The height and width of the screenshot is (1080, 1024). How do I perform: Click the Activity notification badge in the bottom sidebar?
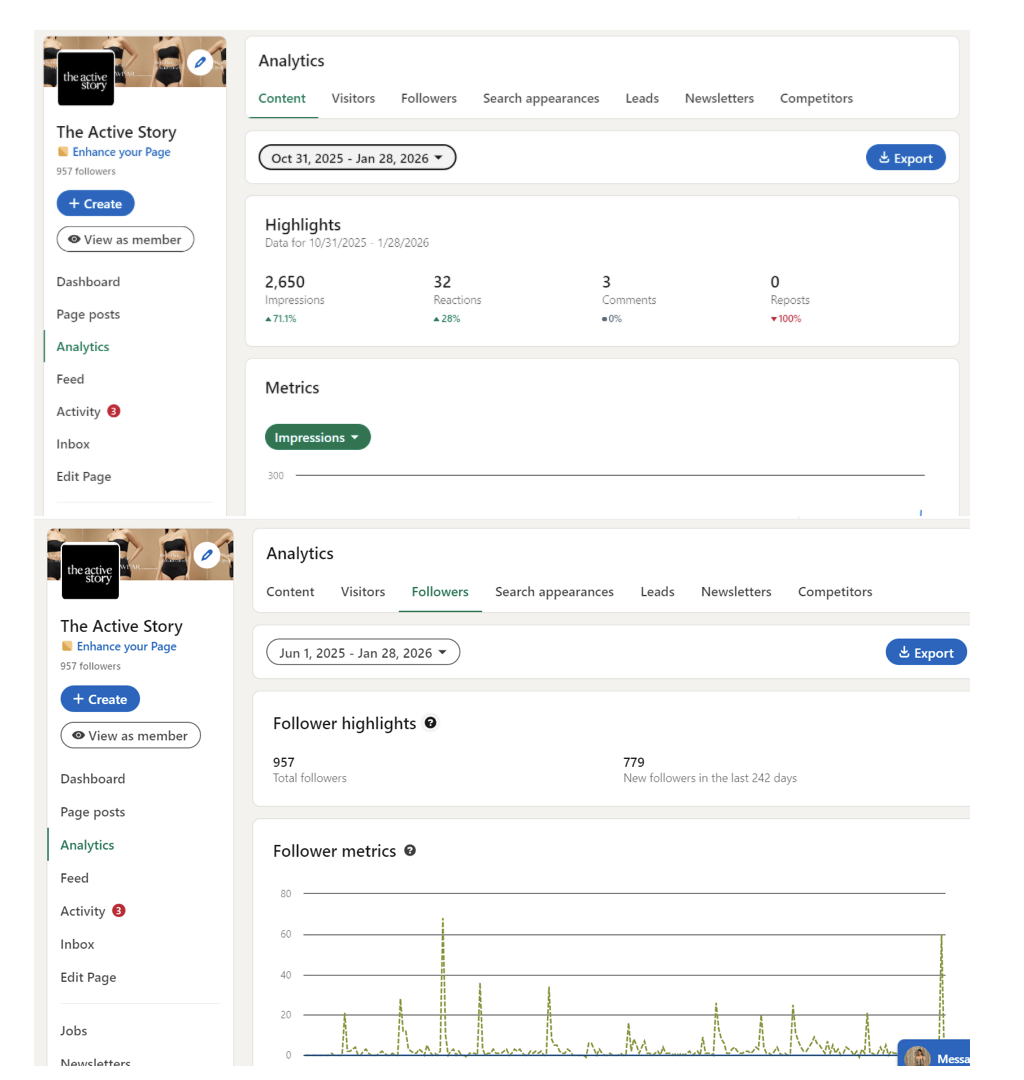118,911
